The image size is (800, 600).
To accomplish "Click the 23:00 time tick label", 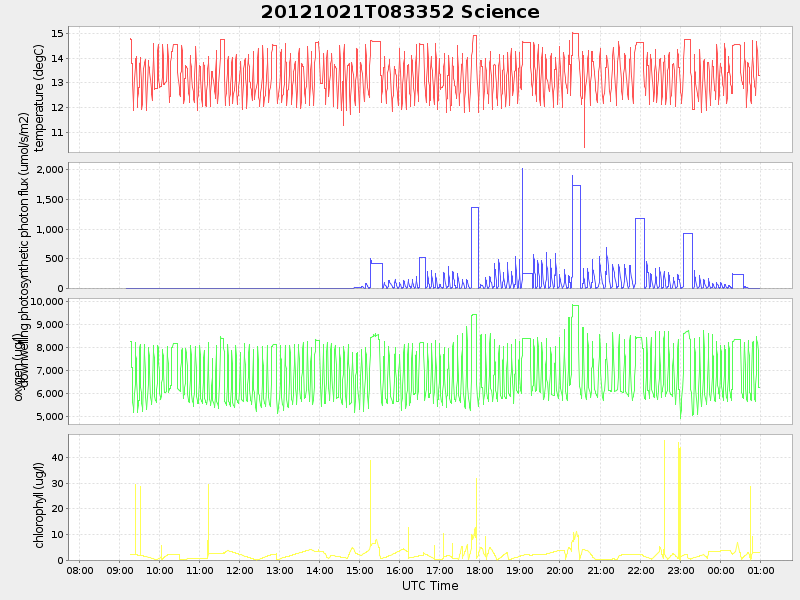I will 681,570.
